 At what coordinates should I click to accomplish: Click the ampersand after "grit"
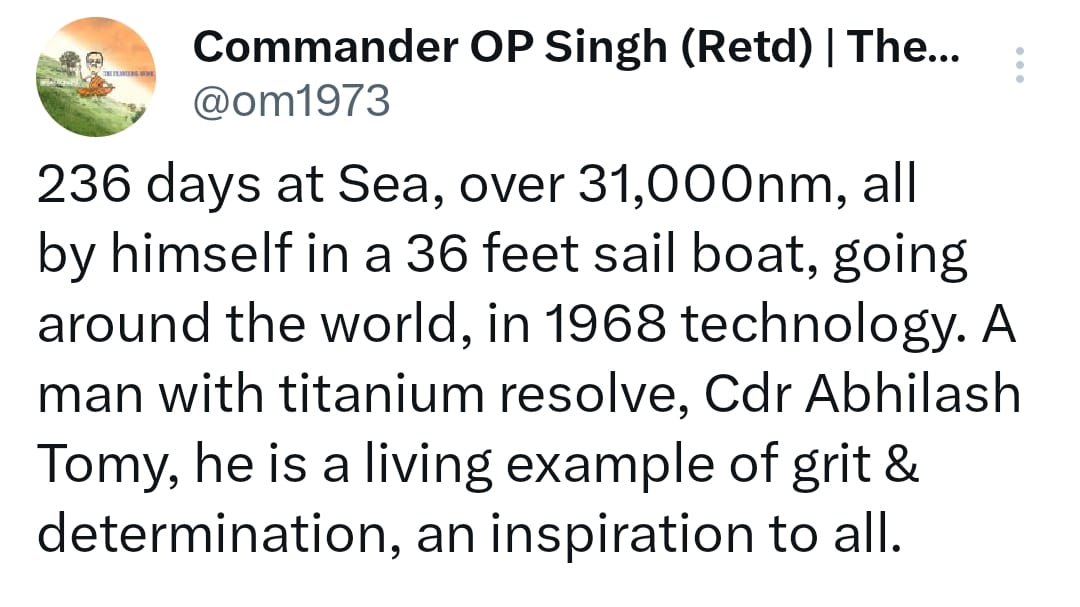(x=902, y=464)
